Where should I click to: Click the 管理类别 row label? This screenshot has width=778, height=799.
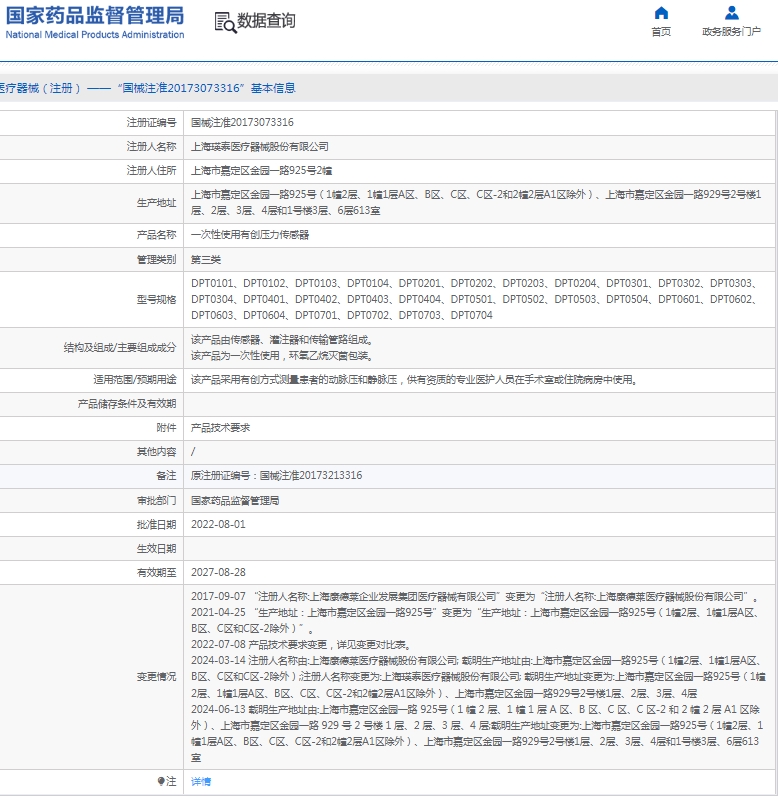tap(156, 260)
